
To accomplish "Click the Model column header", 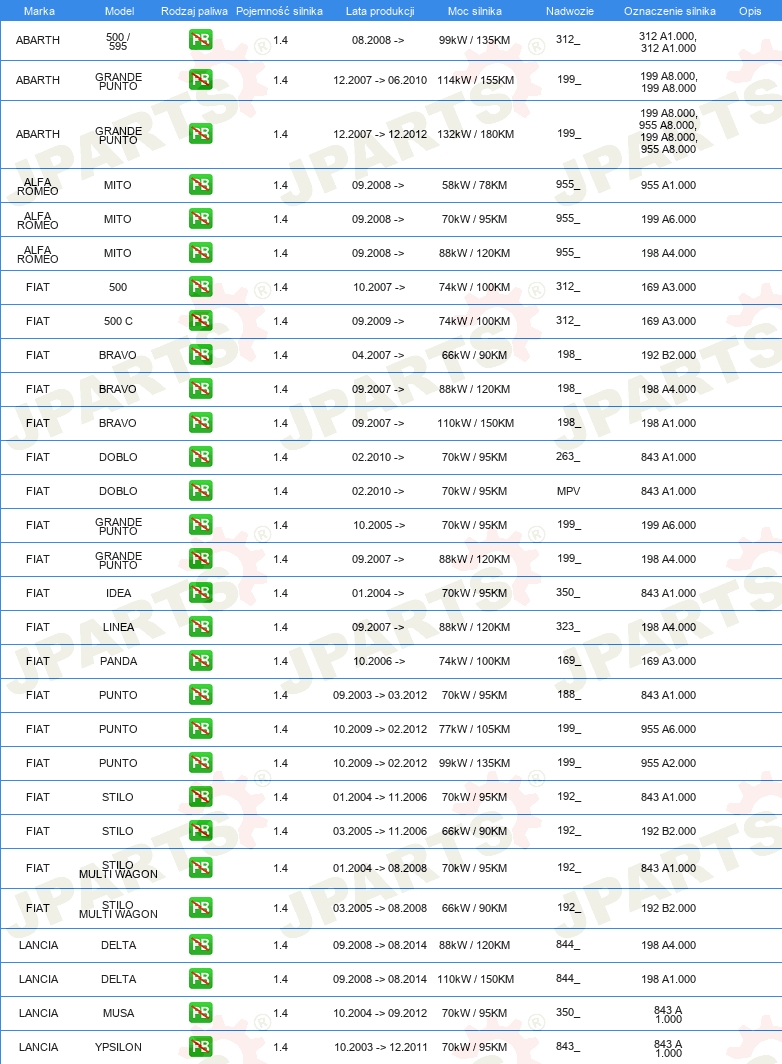I will (119, 11).
